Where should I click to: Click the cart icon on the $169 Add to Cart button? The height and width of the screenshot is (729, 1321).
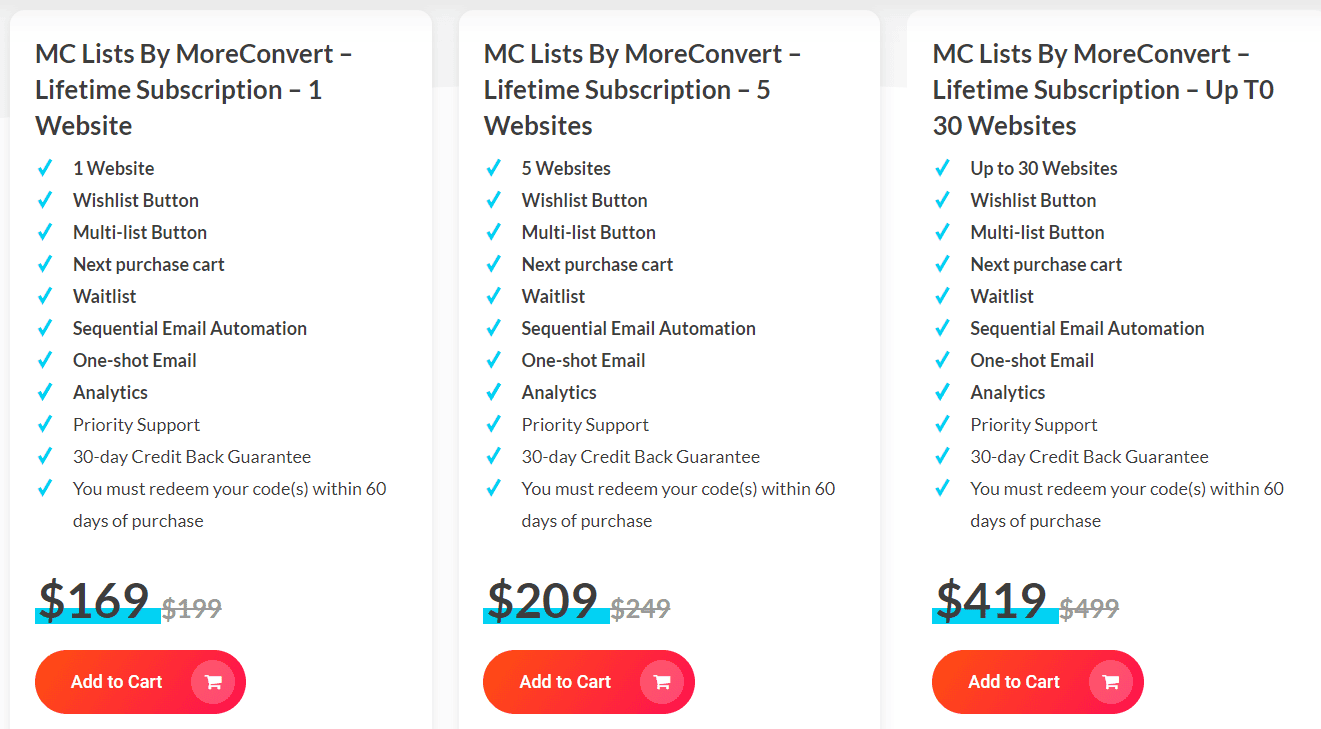point(214,681)
